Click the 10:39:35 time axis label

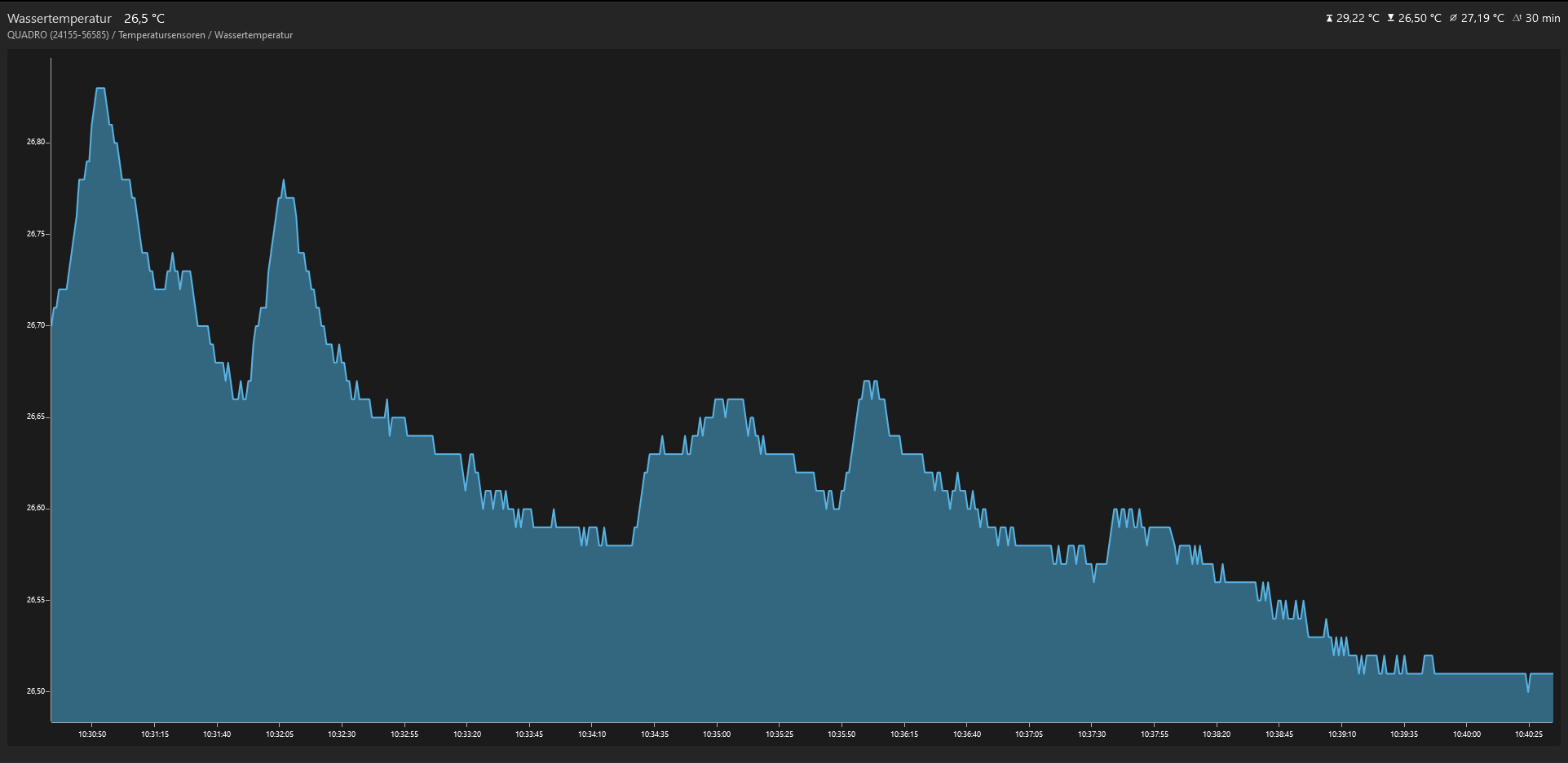coord(1404,734)
